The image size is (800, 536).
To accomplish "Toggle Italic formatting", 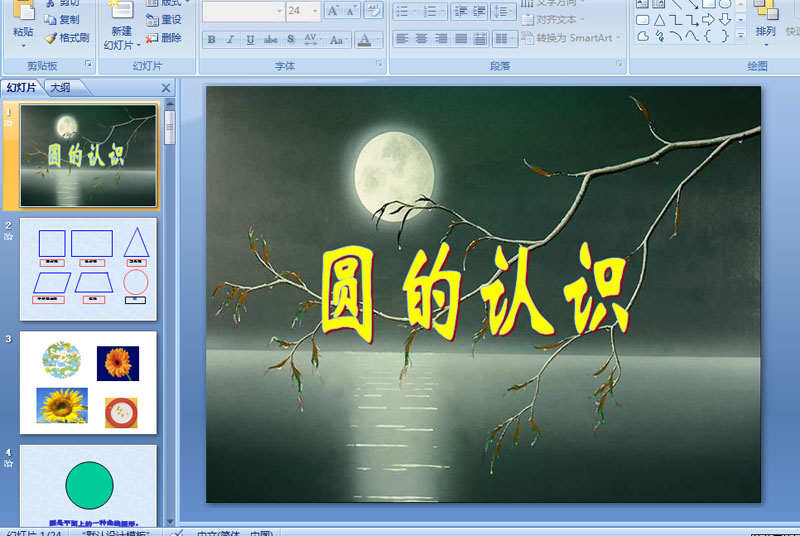I will 231,39.
